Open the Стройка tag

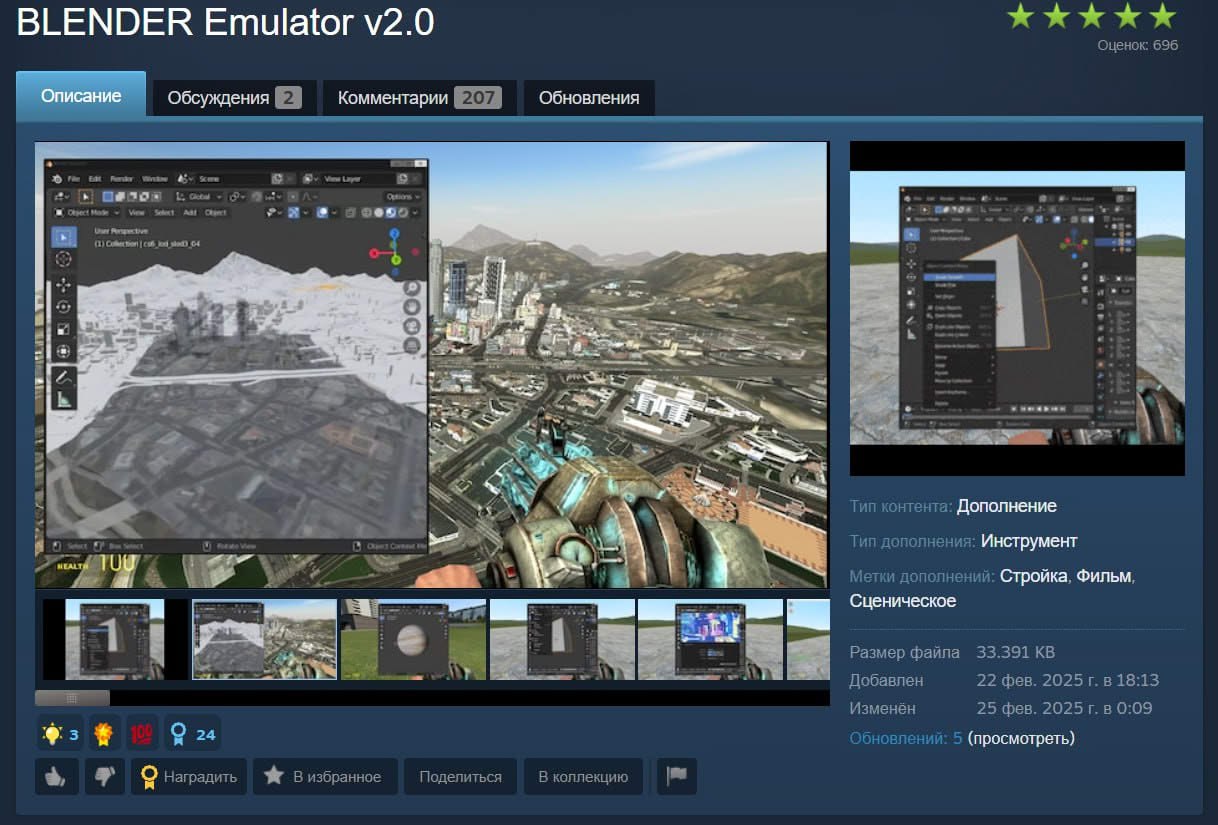[1034, 576]
